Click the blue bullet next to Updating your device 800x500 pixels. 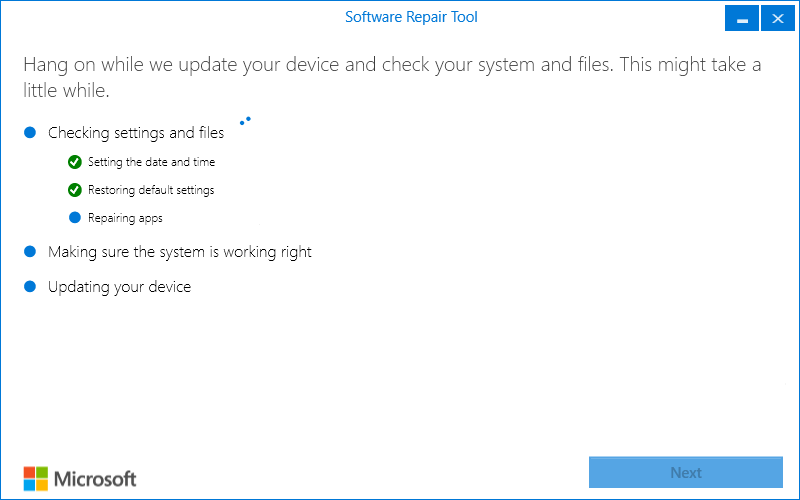click(30, 287)
